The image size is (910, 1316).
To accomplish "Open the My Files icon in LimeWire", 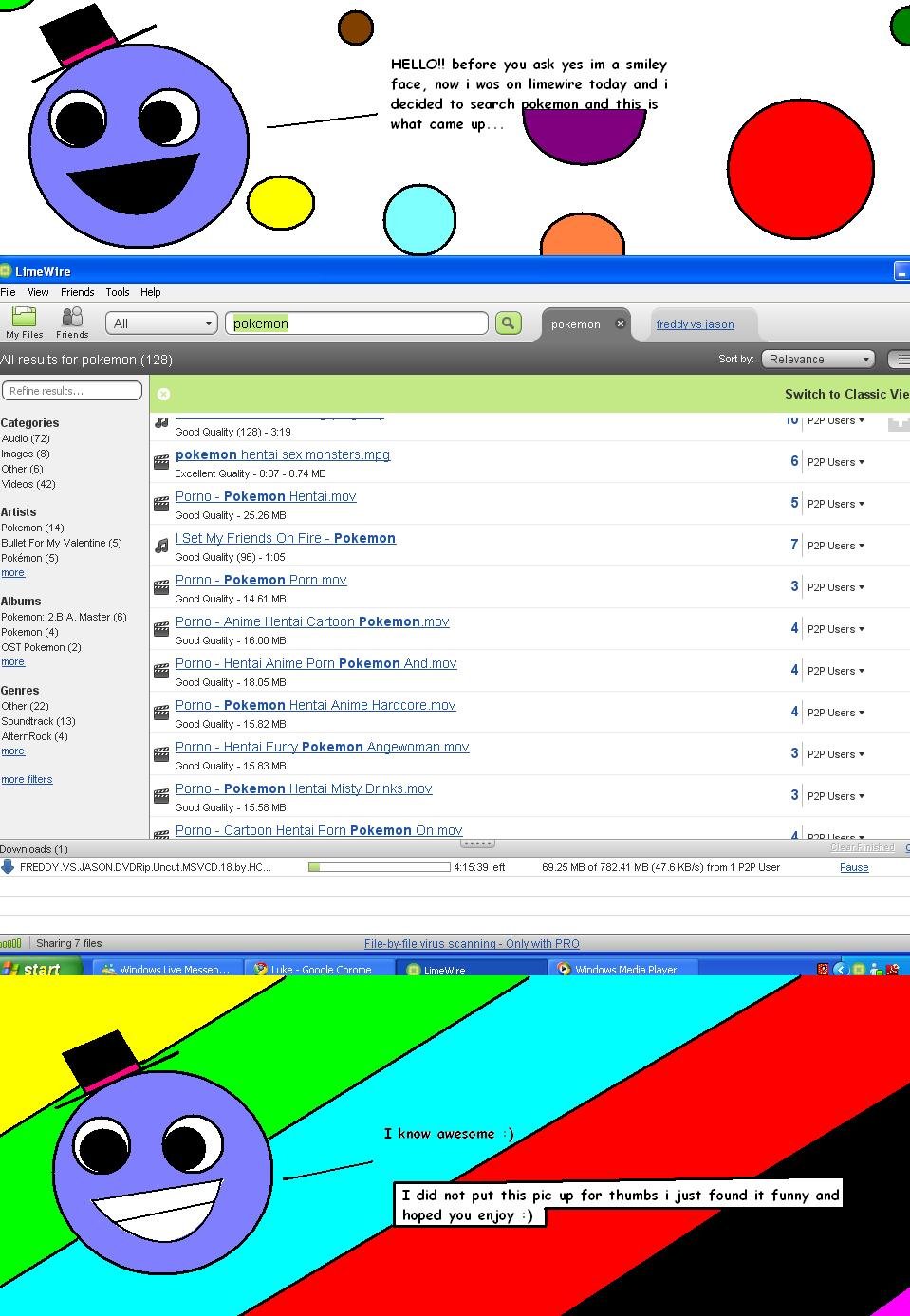I will (25, 322).
